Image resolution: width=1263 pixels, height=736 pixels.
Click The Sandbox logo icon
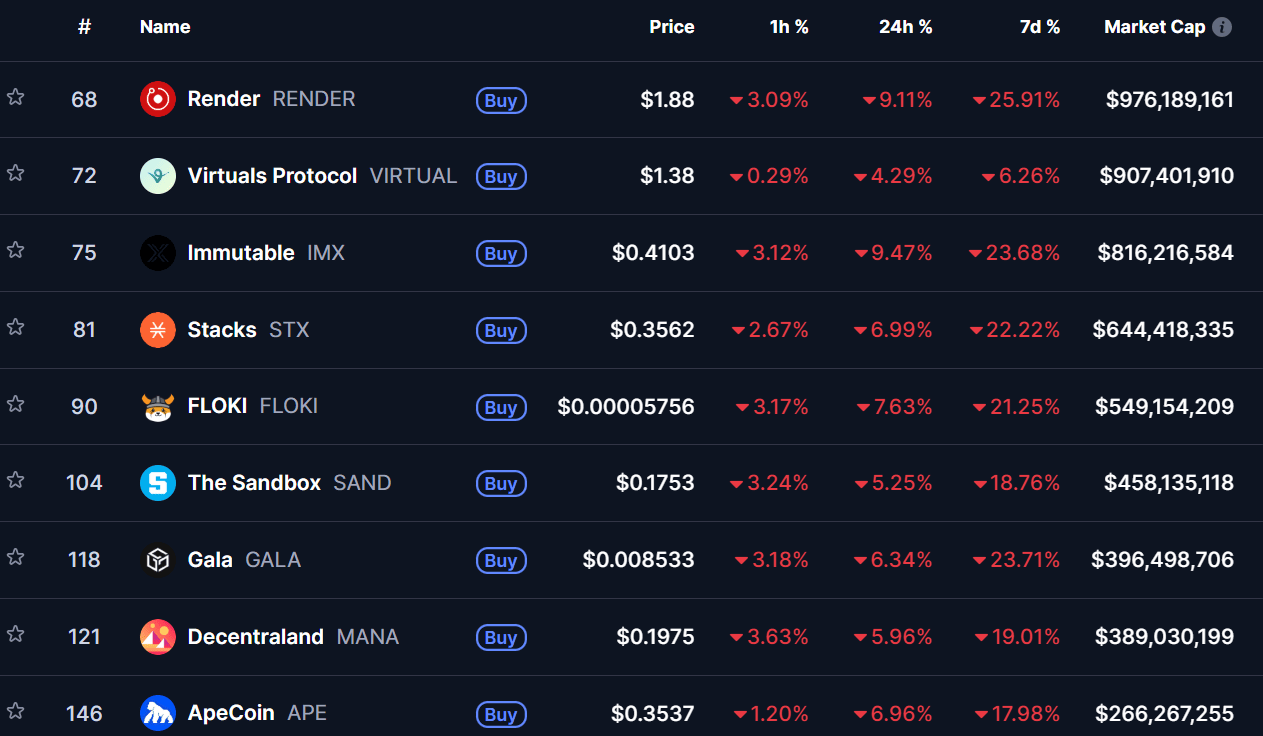[x=158, y=483]
